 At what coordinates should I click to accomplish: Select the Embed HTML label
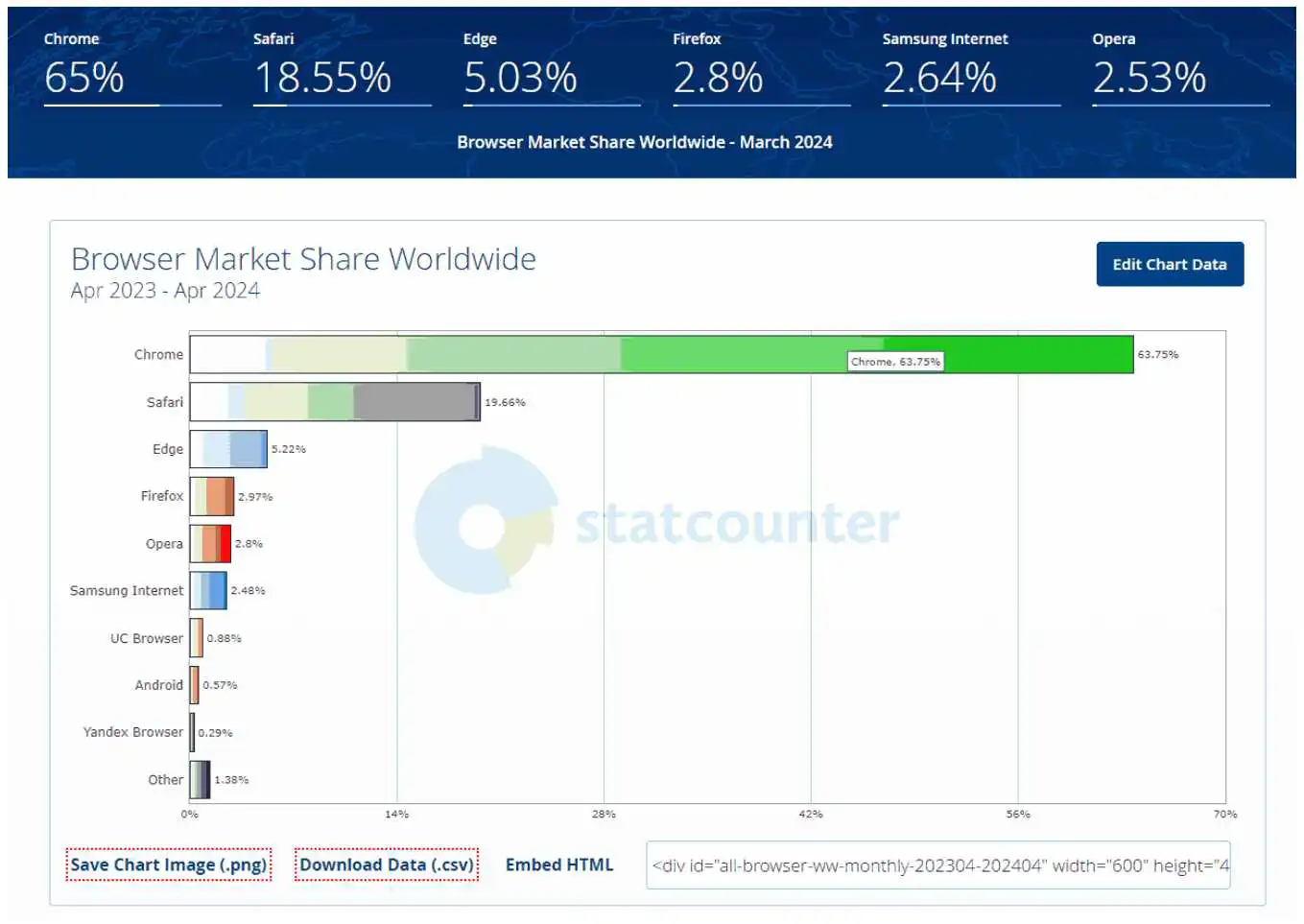558,865
